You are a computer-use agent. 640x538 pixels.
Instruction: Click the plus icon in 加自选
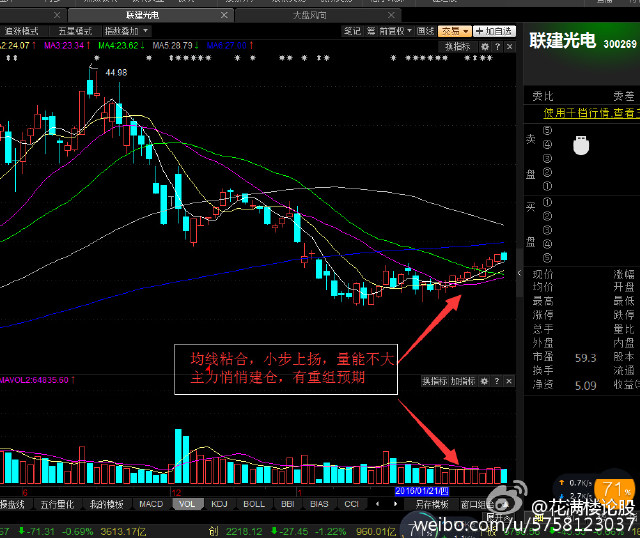(x=476, y=31)
